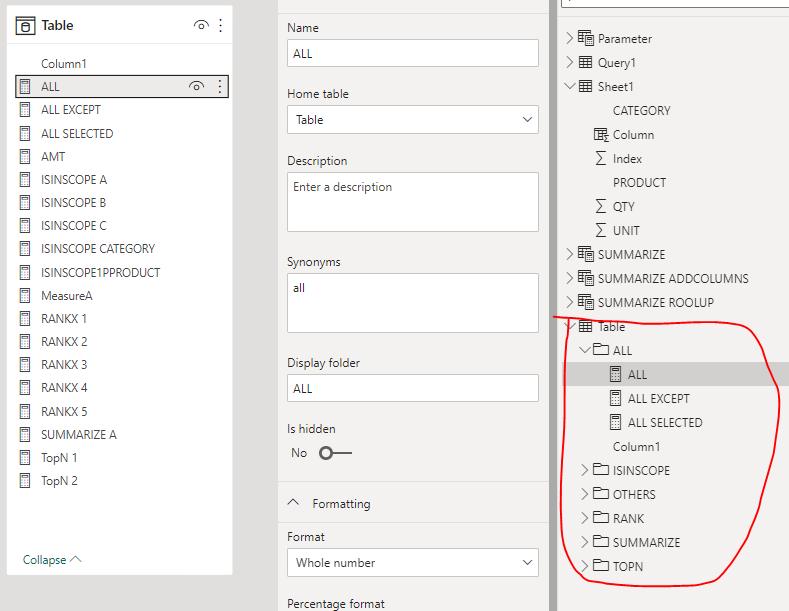This screenshot has width=789, height=611.
Task: Open the Table card more options menu
Action: (221, 26)
